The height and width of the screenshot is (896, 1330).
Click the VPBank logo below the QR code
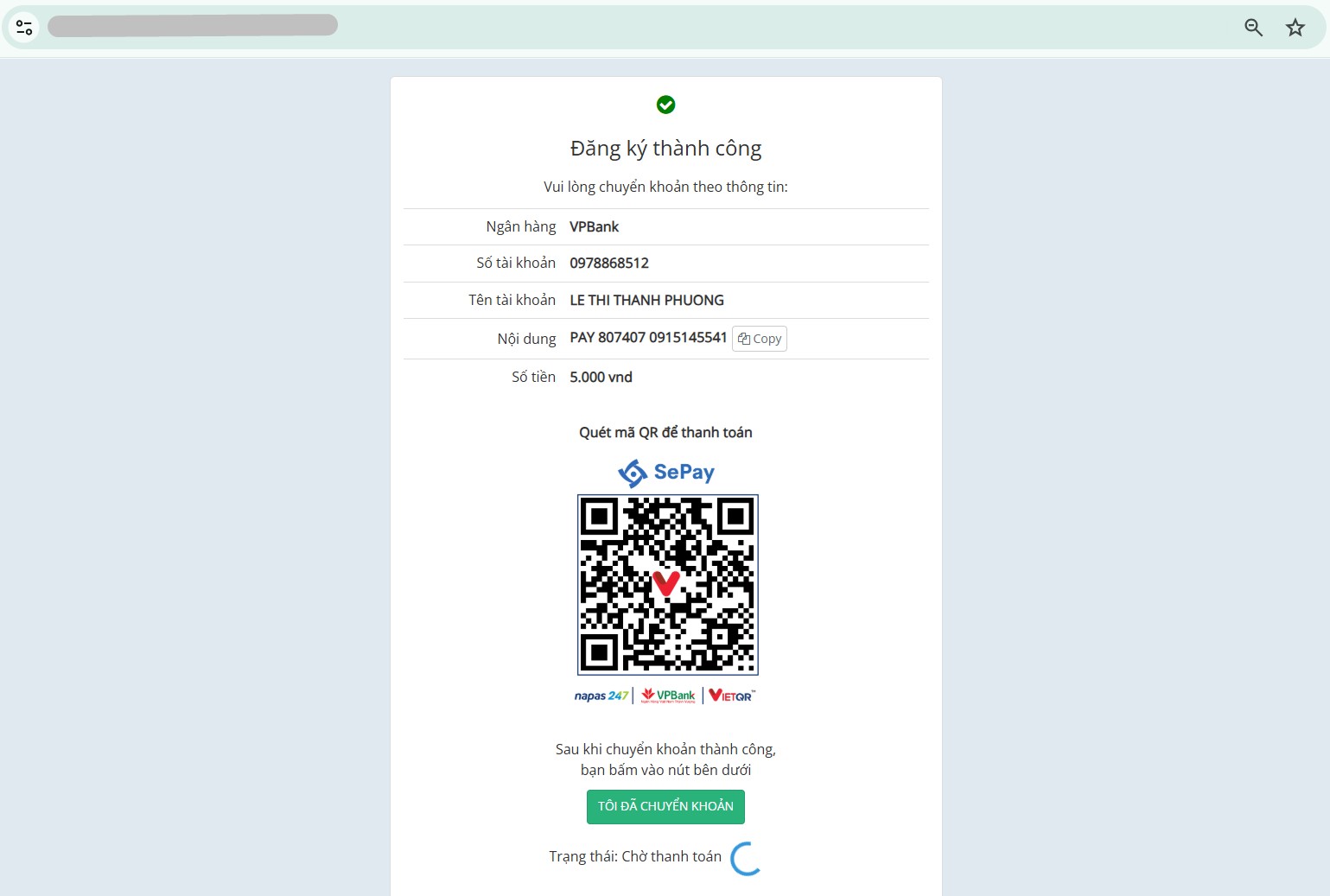pyautogui.click(x=668, y=696)
